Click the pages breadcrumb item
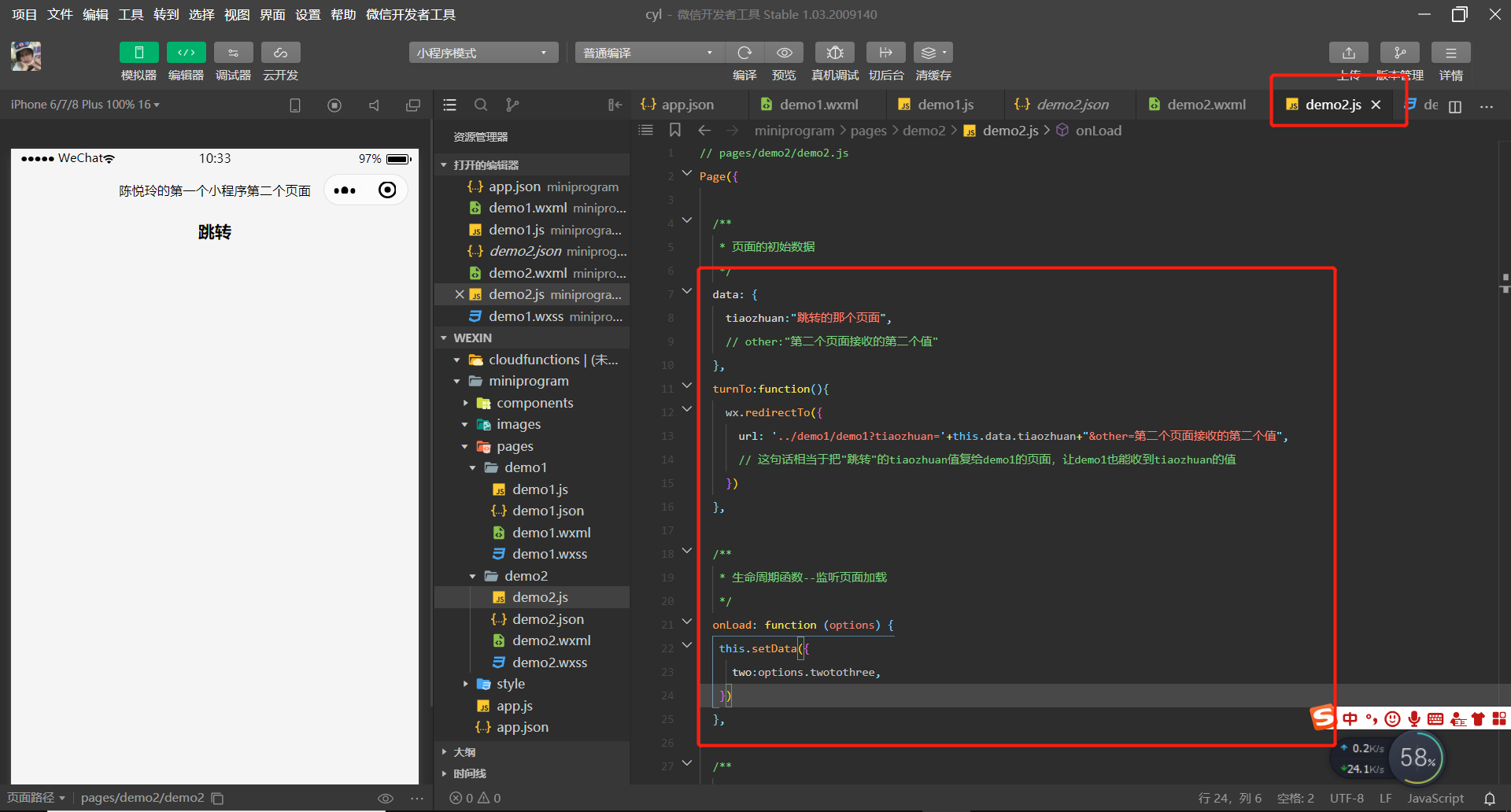 pyautogui.click(x=869, y=131)
